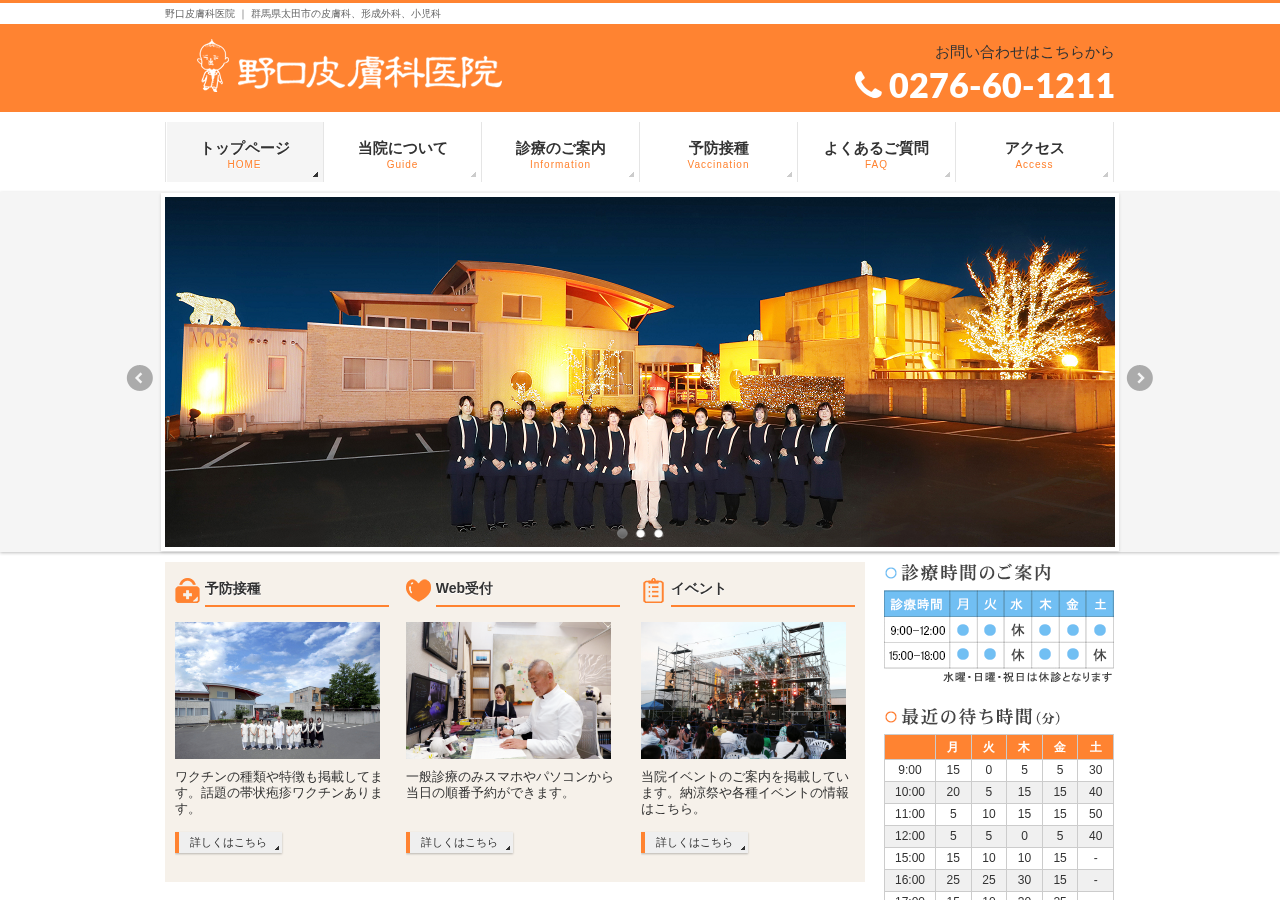This screenshot has width=1280, height=900.
Task: Click the 診療時間のご案内 heading
Action: click(968, 573)
